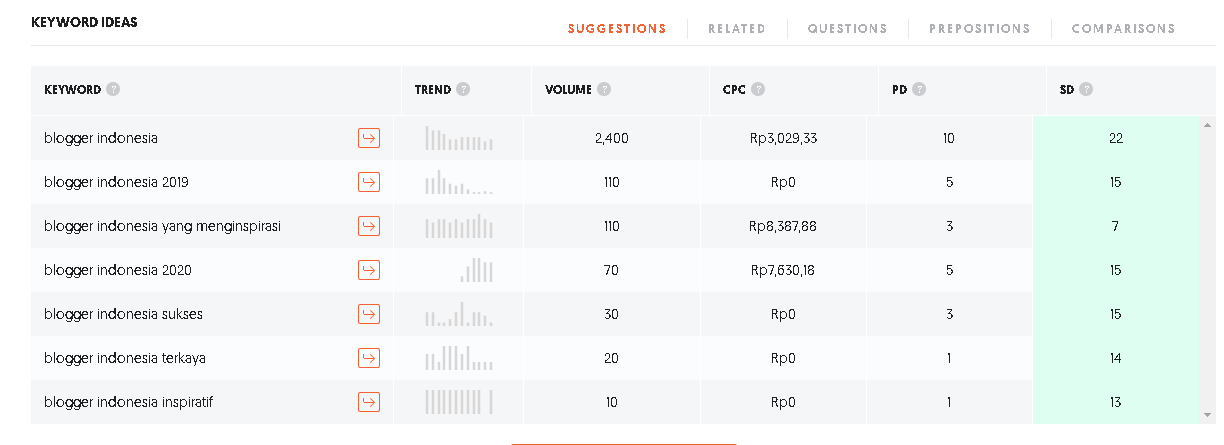Image resolution: width=1224 pixels, height=445 pixels.
Task: Click help icon beside TREND header
Action: (463, 89)
